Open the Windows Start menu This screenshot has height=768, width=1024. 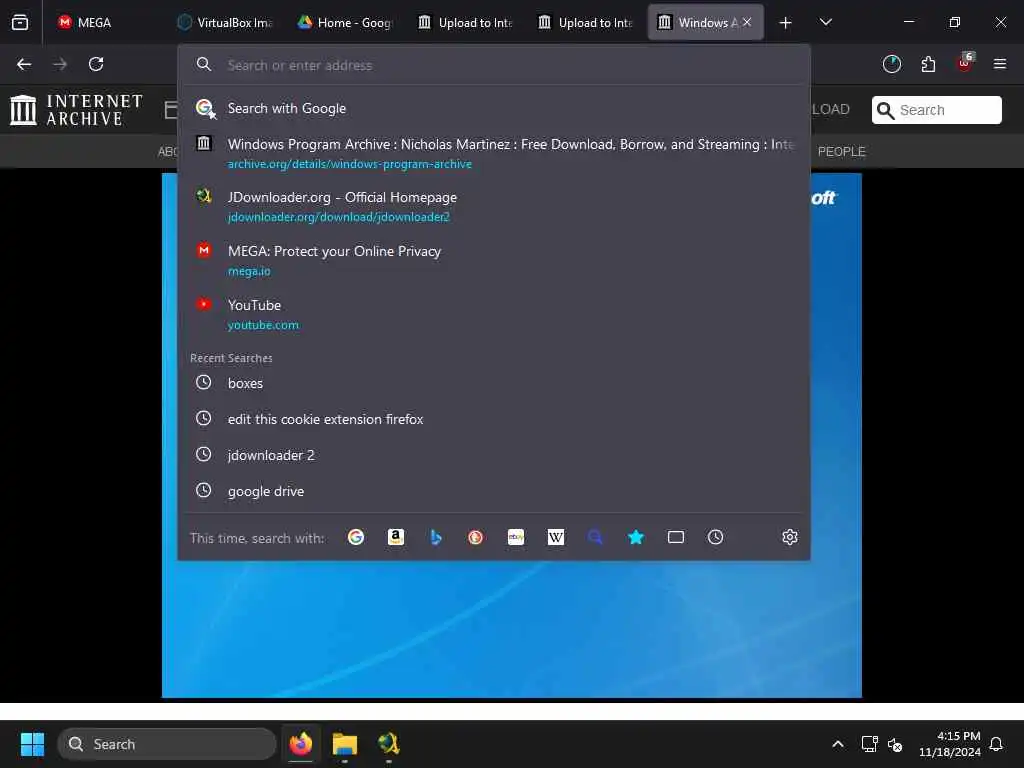click(x=32, y=744)
